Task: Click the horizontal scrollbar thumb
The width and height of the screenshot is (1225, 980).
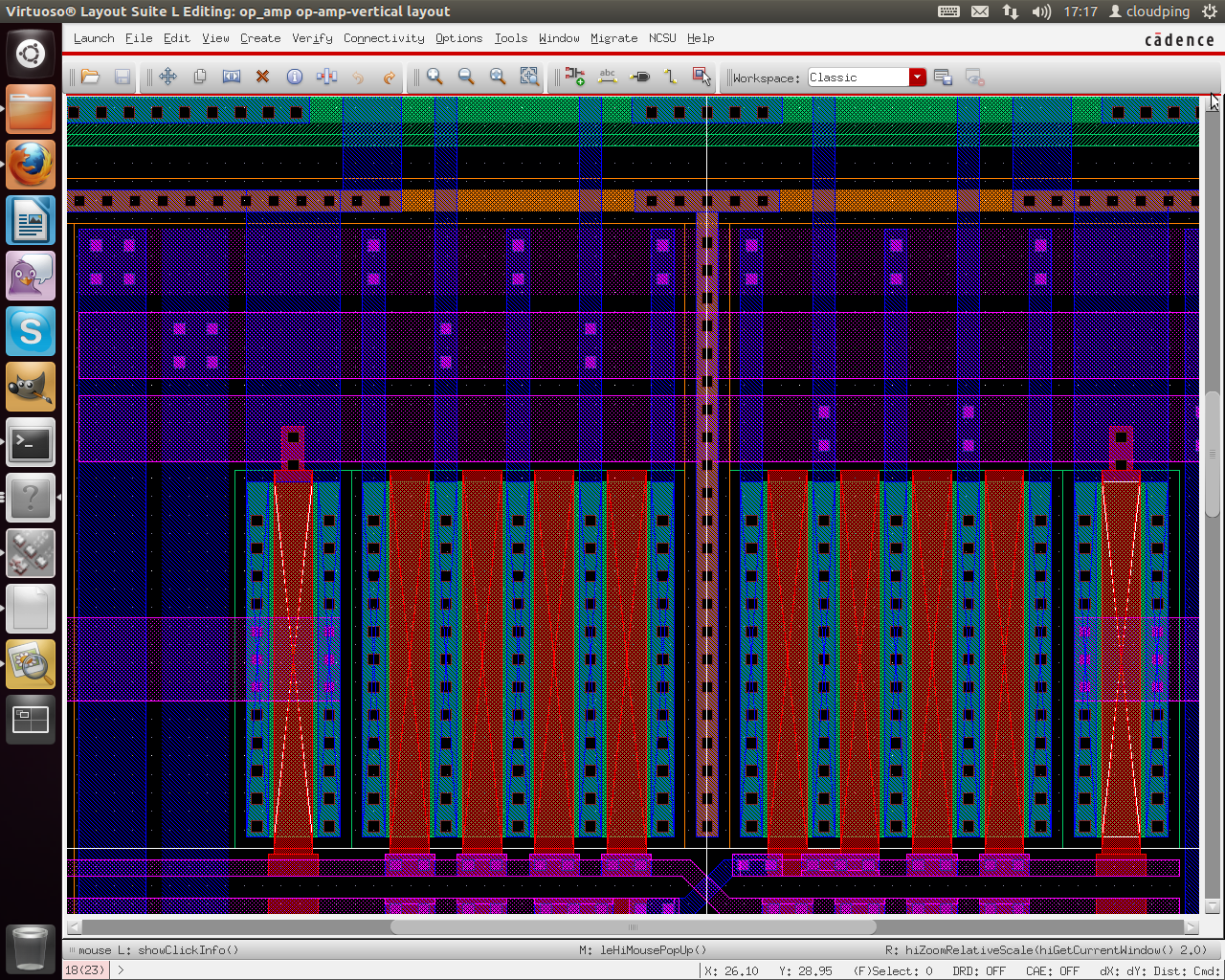Action: coord(633,926)
